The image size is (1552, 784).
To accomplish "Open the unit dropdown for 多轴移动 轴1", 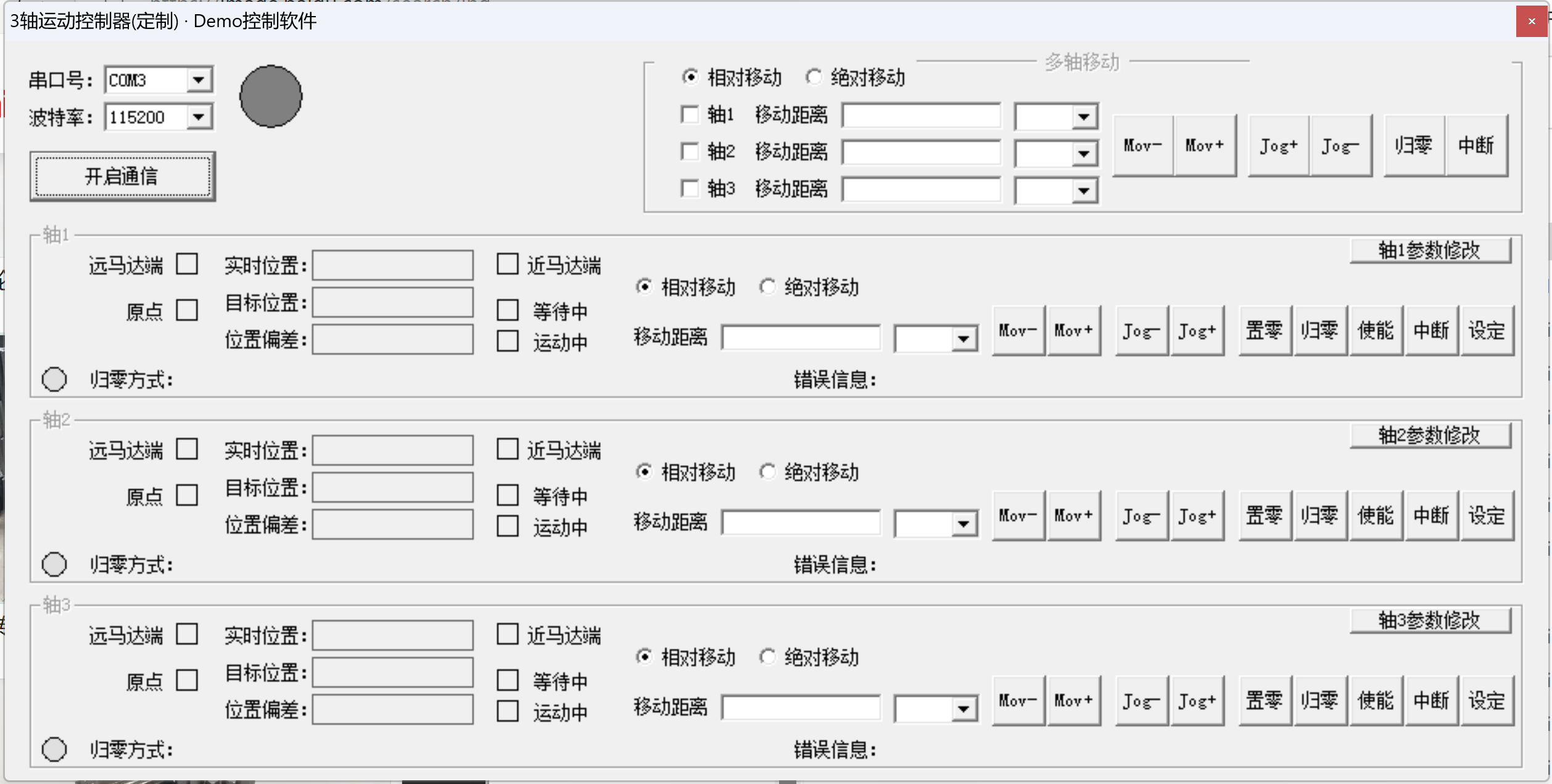I will pos(1084,117).
